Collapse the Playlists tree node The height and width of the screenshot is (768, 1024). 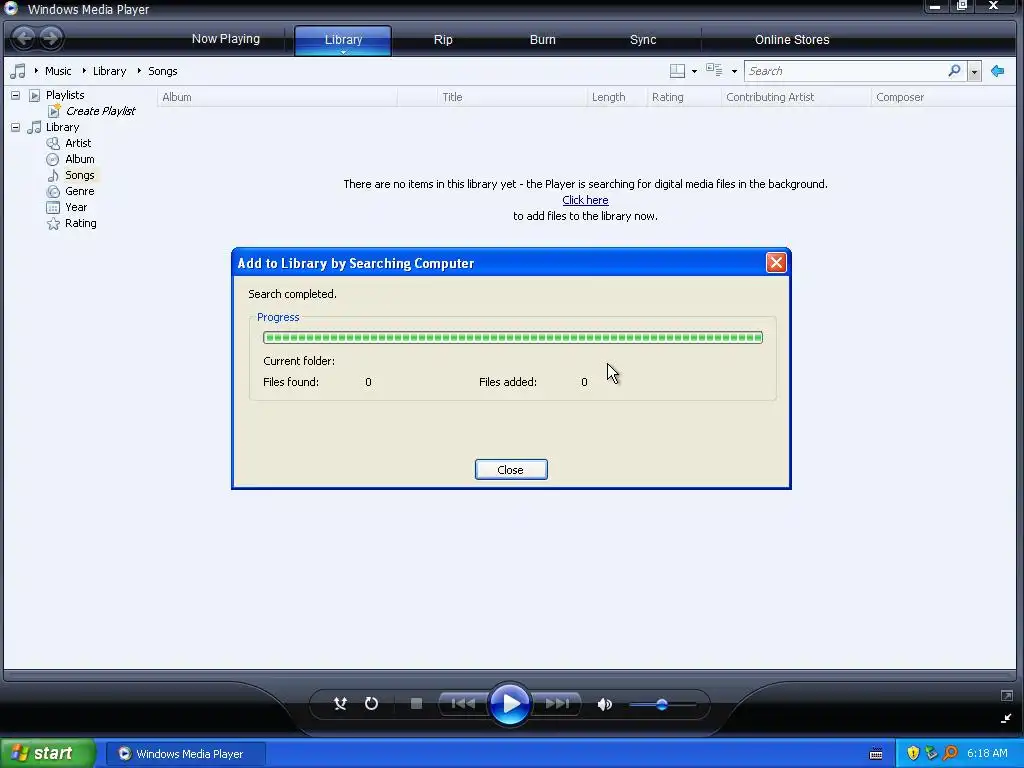[x=15, y=95]
